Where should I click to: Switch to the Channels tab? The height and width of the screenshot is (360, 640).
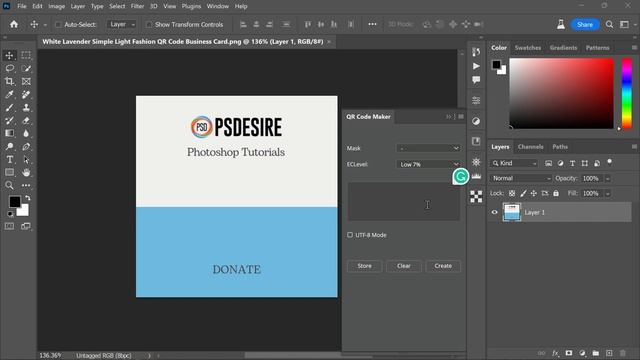coord(530,147)
